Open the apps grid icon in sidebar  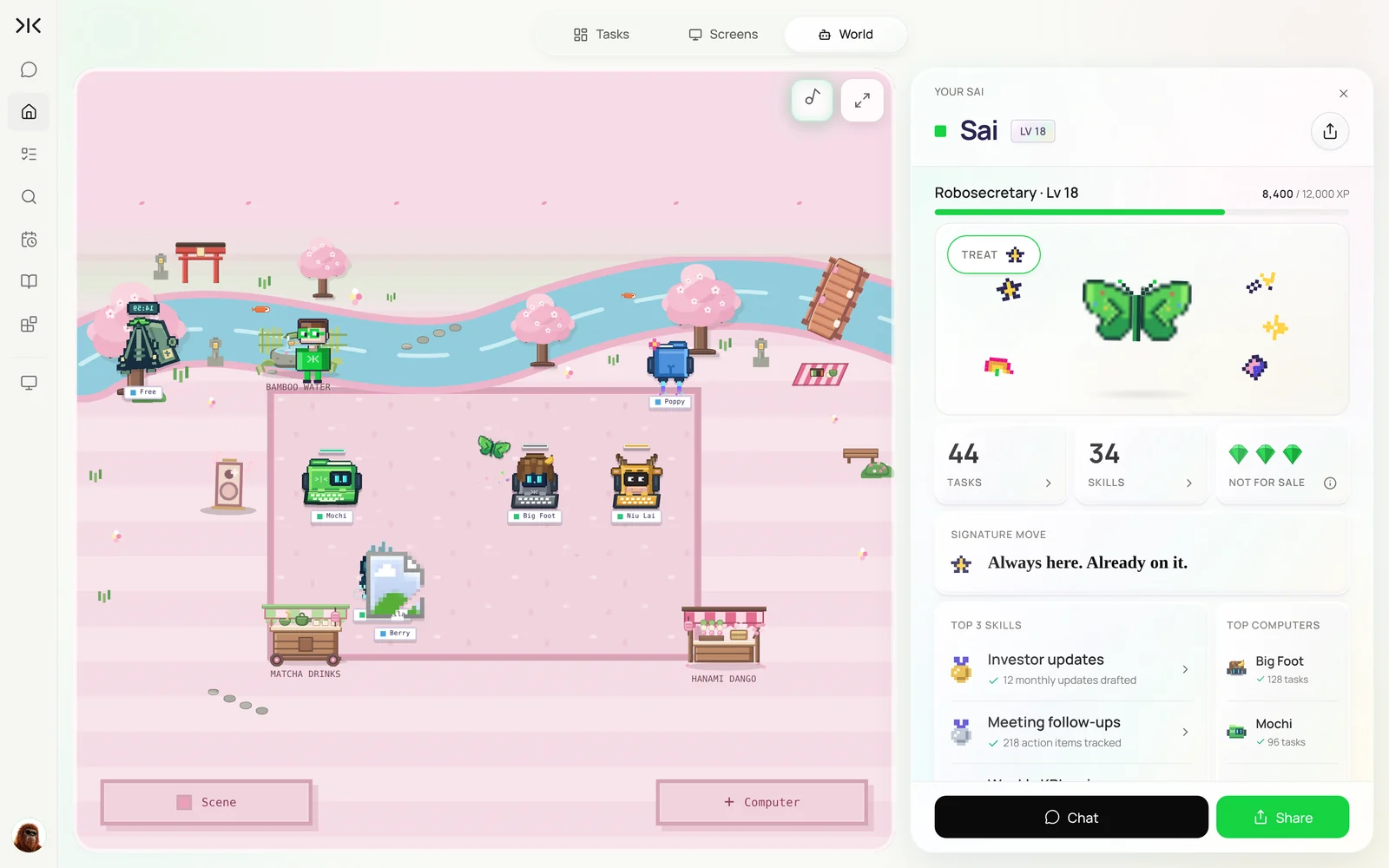point(29,324)
